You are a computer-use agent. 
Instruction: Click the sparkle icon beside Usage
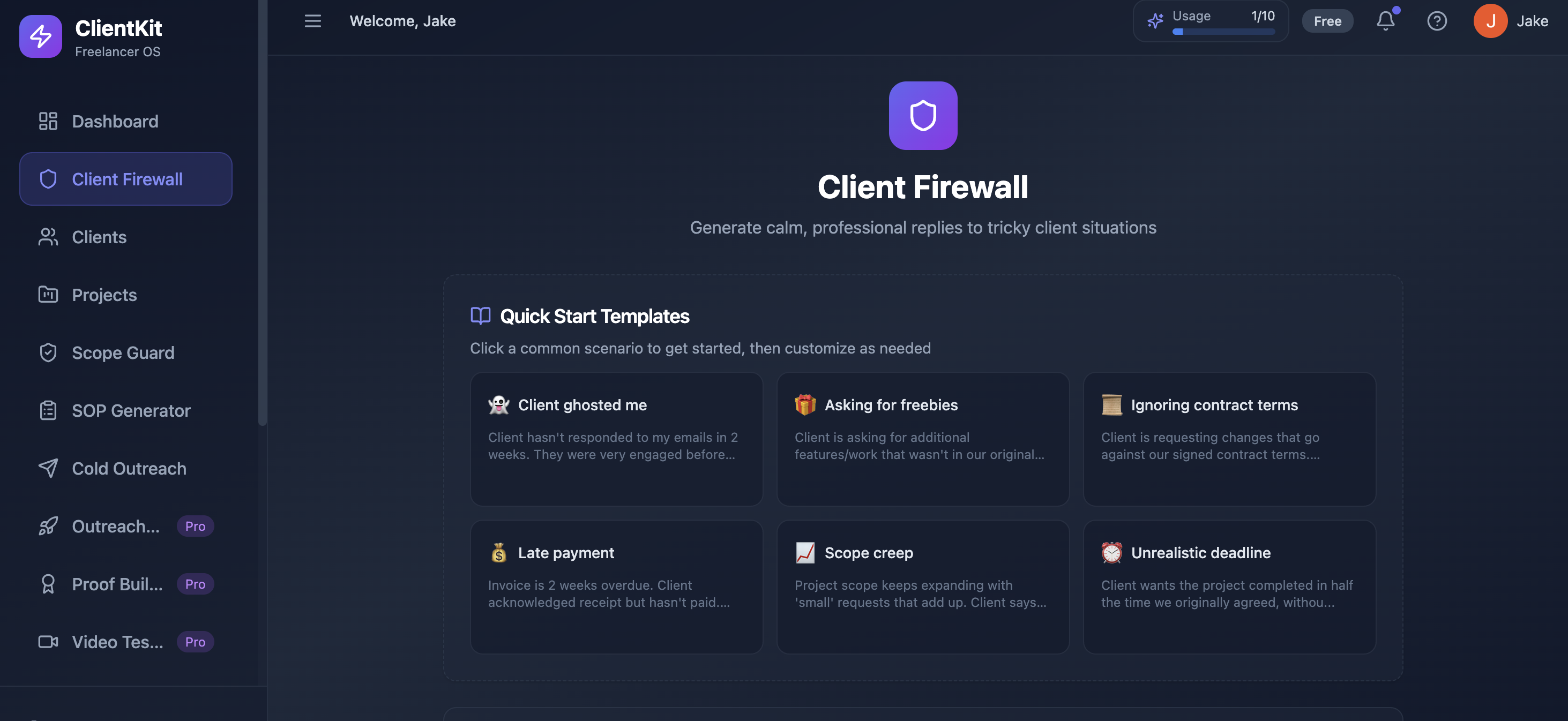[1155, 20]
